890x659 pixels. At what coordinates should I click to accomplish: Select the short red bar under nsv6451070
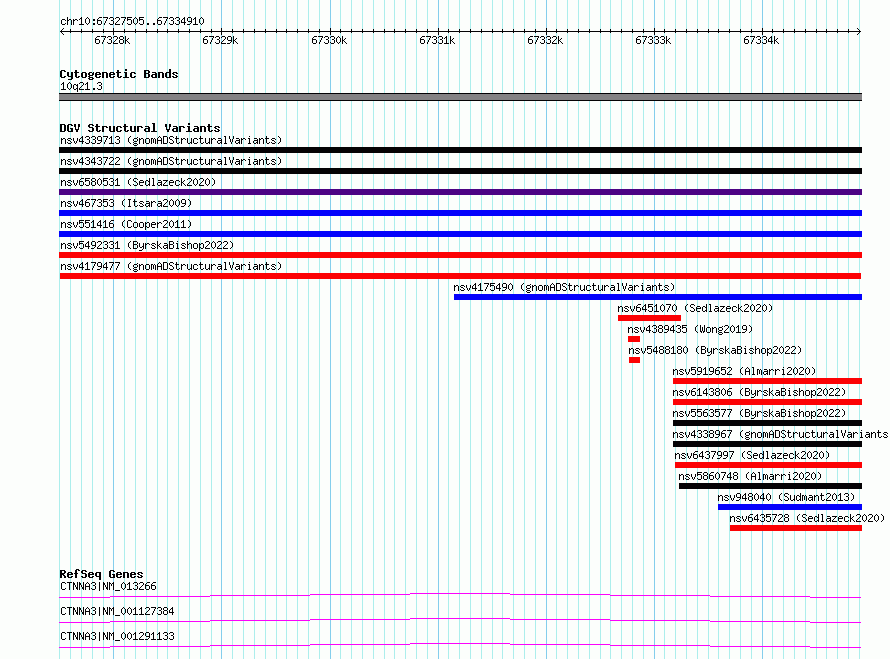[649, 318]
